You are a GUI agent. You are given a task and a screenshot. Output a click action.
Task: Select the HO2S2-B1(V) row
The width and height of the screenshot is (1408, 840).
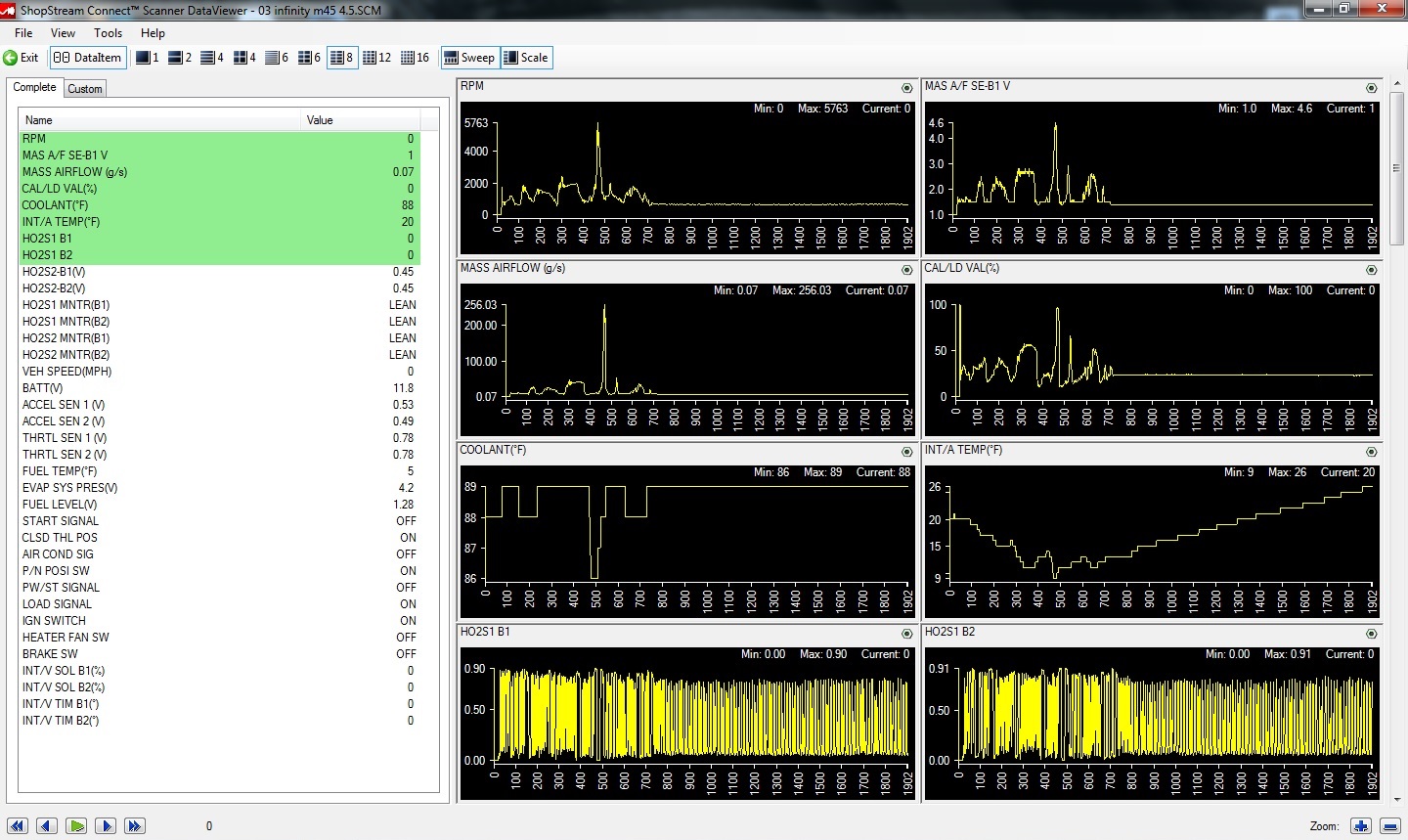click(219, 272)
